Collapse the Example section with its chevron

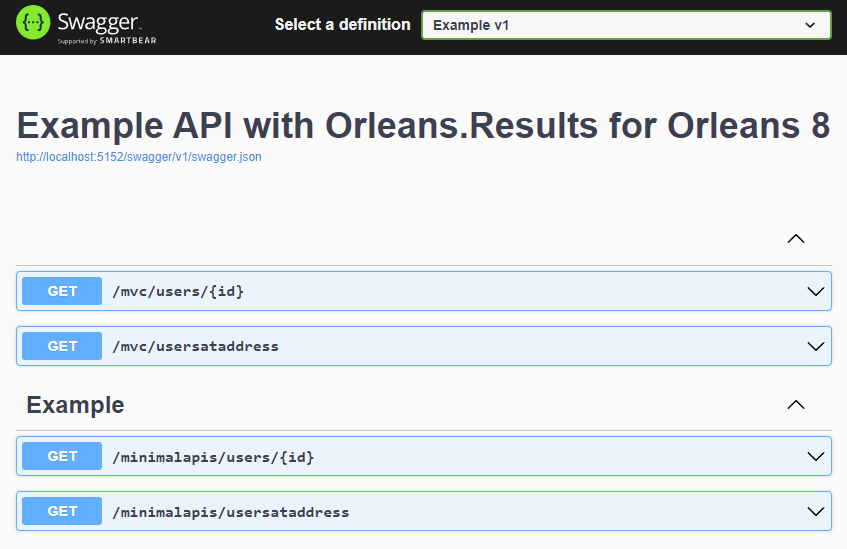coord(796,405)
